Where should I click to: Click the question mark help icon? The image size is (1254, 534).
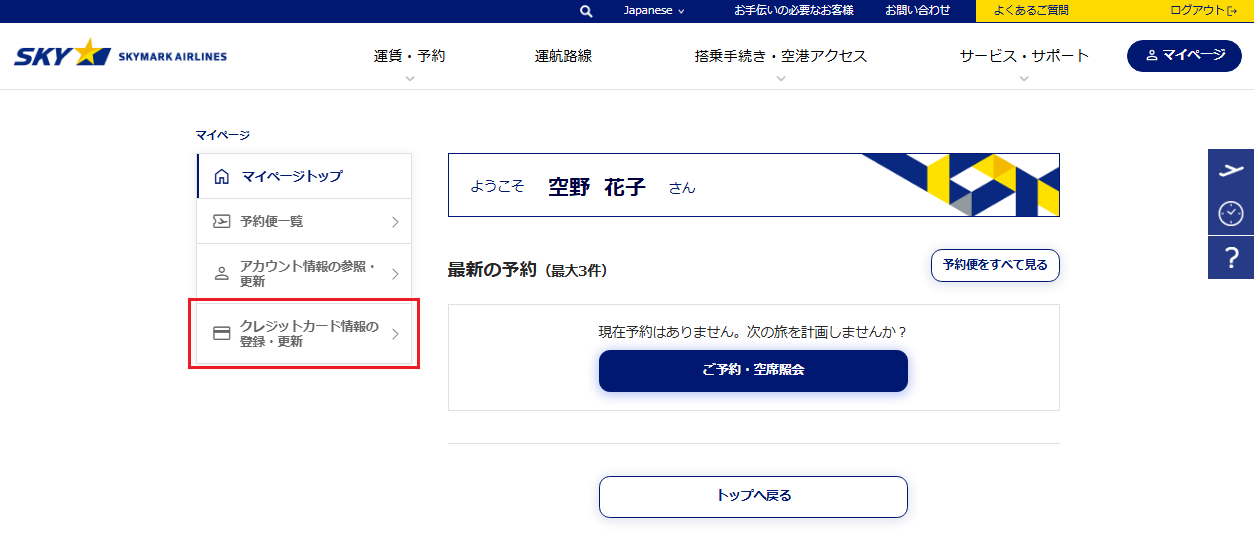1231,258
